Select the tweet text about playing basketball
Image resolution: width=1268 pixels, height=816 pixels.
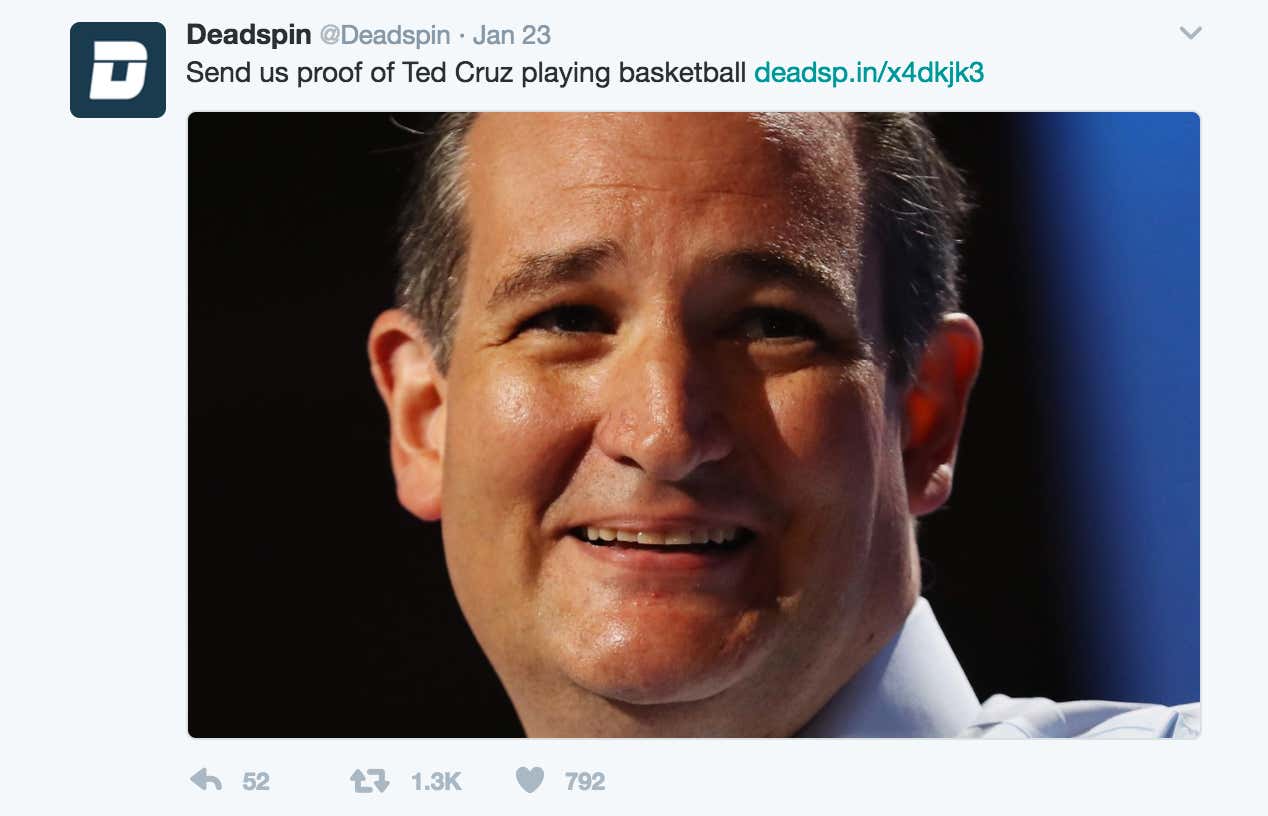466,73
